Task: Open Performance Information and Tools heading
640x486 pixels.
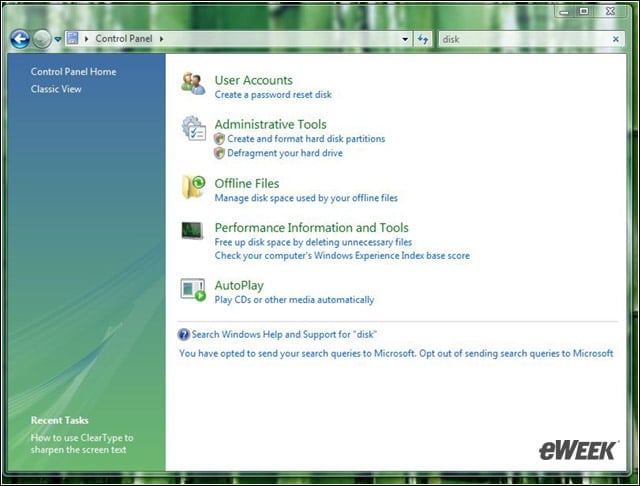Action: click(311, 228)
